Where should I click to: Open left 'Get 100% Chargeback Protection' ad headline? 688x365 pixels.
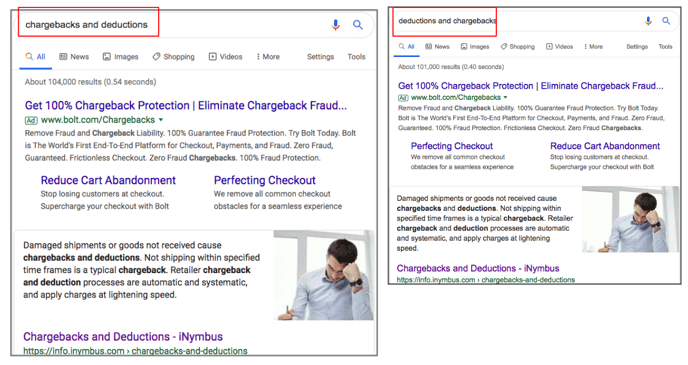pyautogui.click(x=186, y=105)
